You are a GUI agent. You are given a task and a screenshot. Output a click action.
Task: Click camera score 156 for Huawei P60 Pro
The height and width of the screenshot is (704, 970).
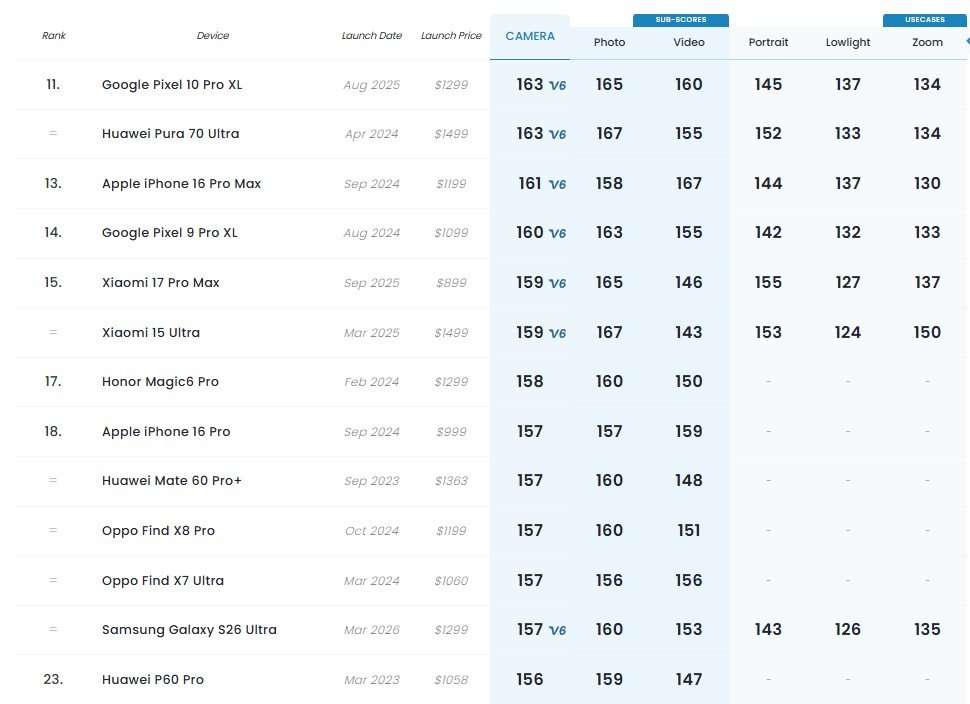(x=530, y=680)
